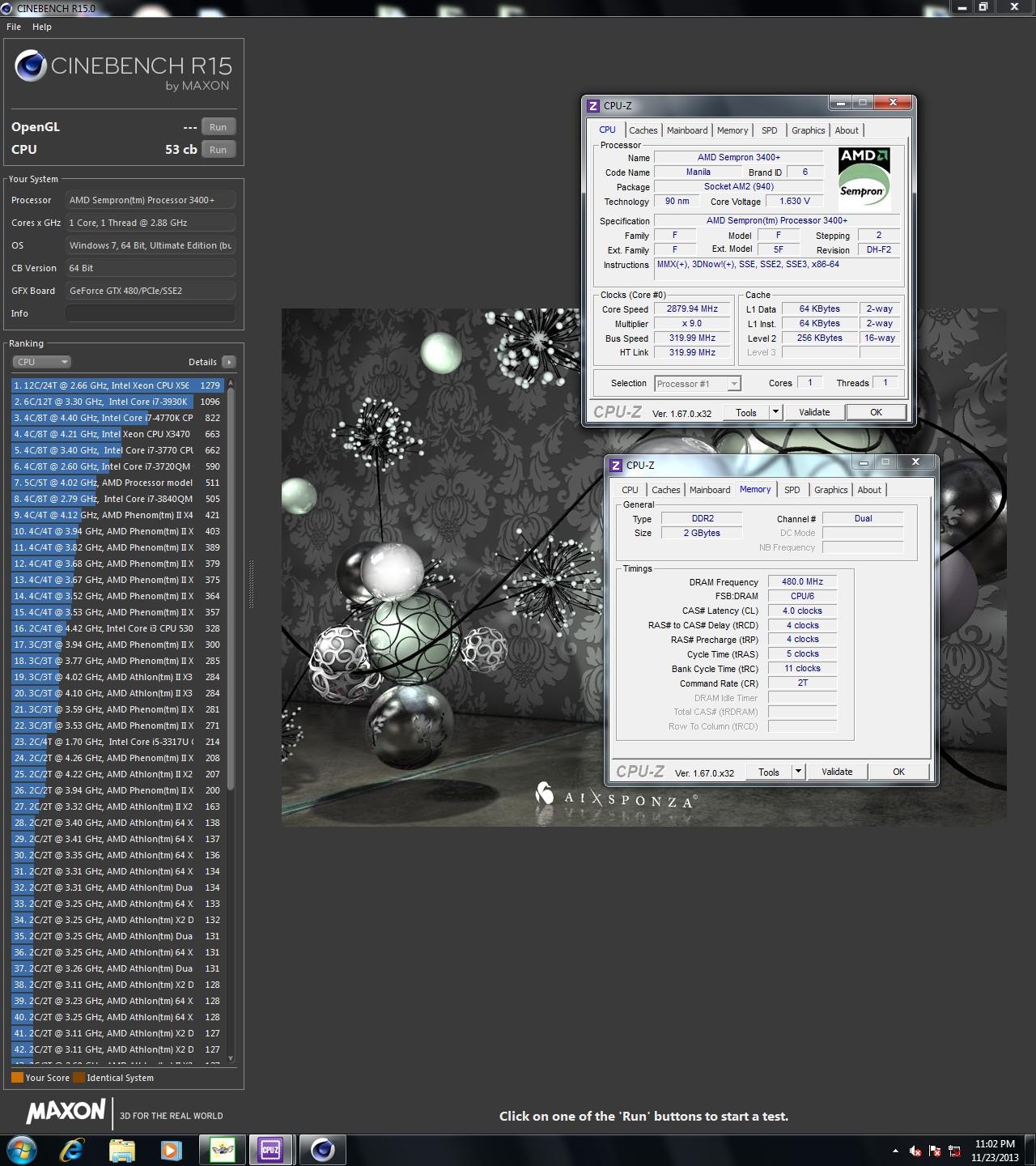Click the ranking list scrollbar
Viewport: 1036px width, 1166px height.
click(x=231, y=589)
